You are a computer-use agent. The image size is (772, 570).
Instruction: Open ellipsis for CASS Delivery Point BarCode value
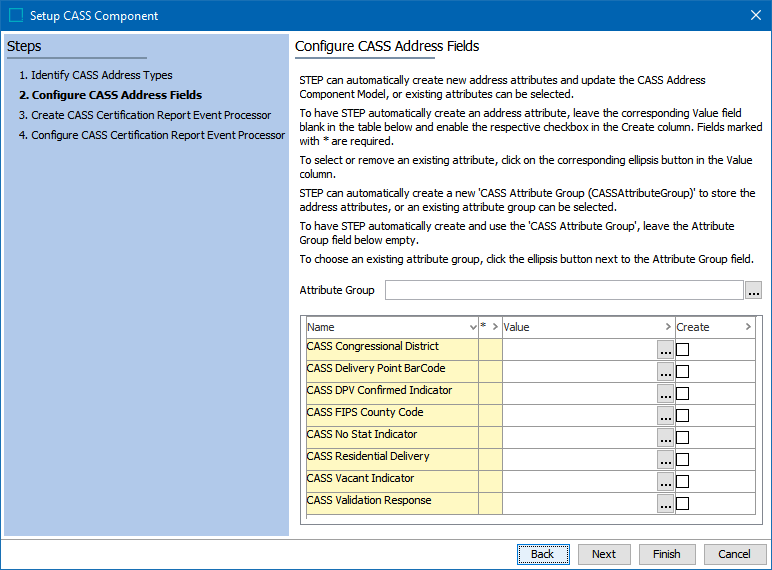[x=666, y=372]
